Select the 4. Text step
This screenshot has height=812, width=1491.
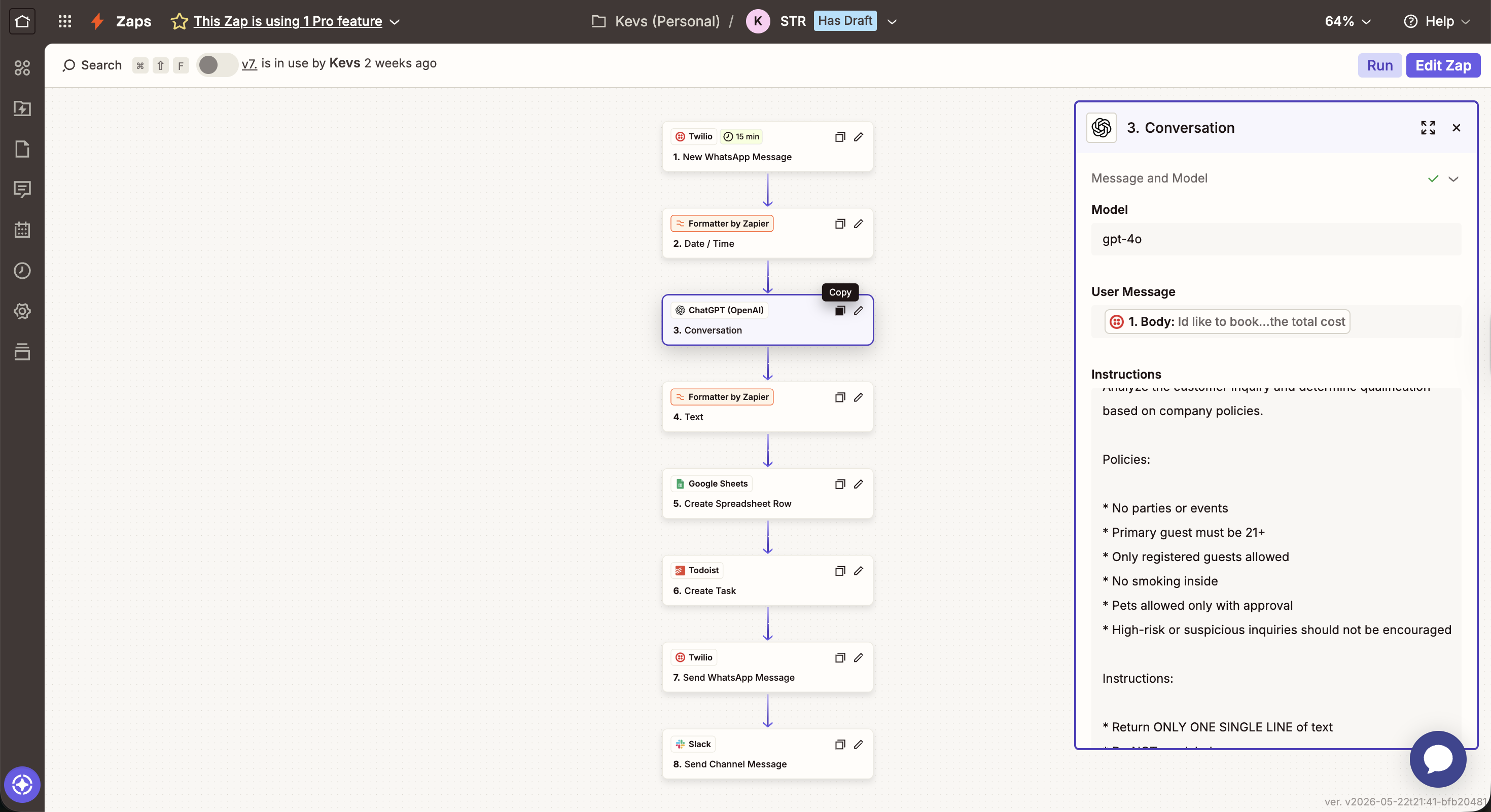[x=767, y=407]
